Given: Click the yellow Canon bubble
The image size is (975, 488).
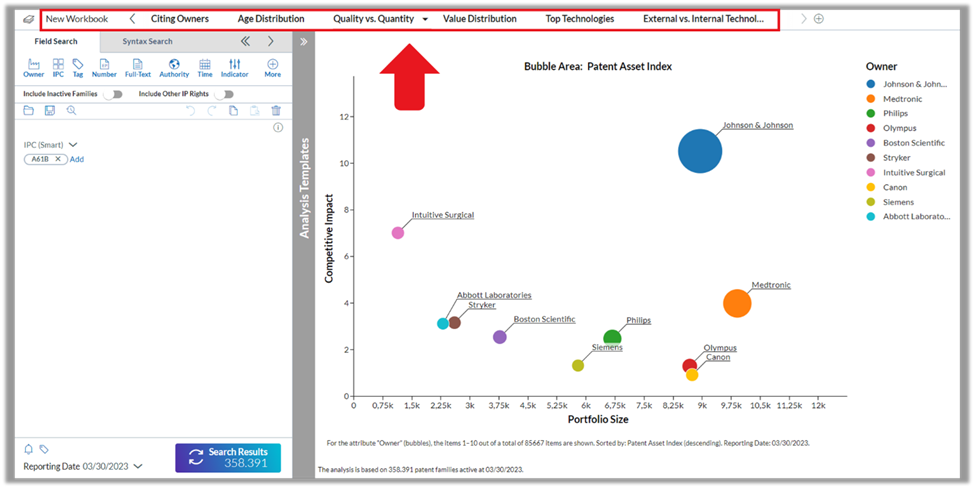Looking at the screenshot, I should (692, 375).
